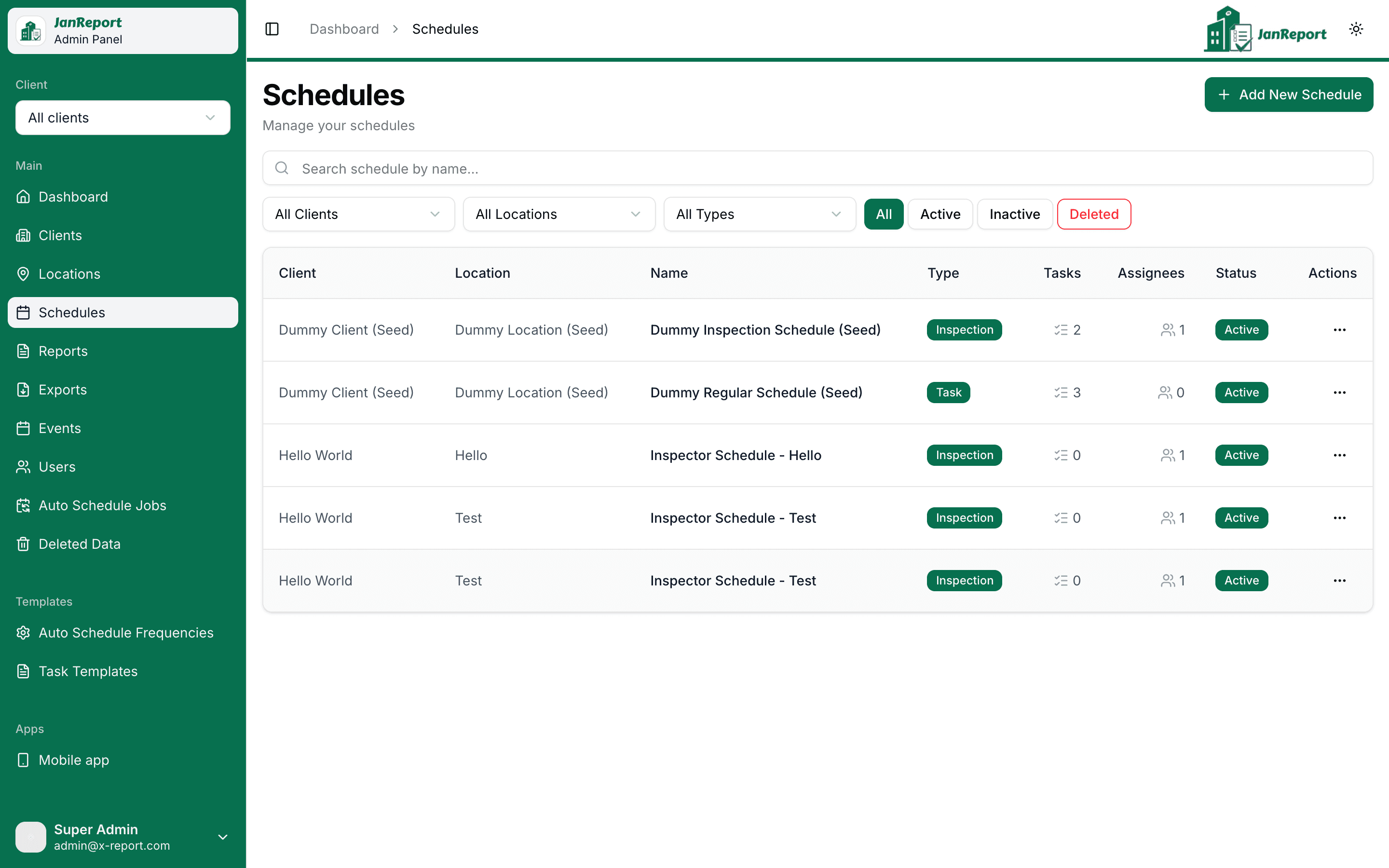Click the Locations pin icon in sidebar
This screenshot has width=1389, height=868.
[23, 274]
